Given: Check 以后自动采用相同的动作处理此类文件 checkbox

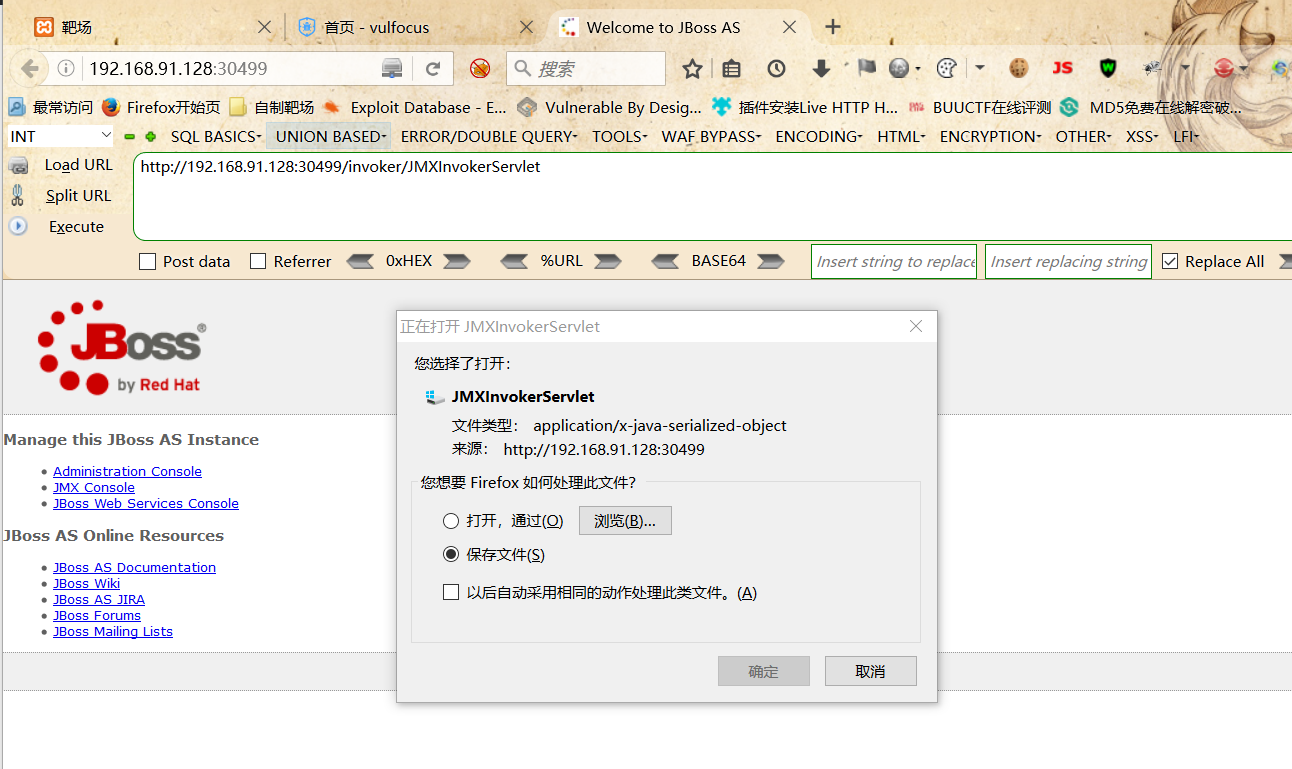Looking at the screenshot, I should (451, 593).
